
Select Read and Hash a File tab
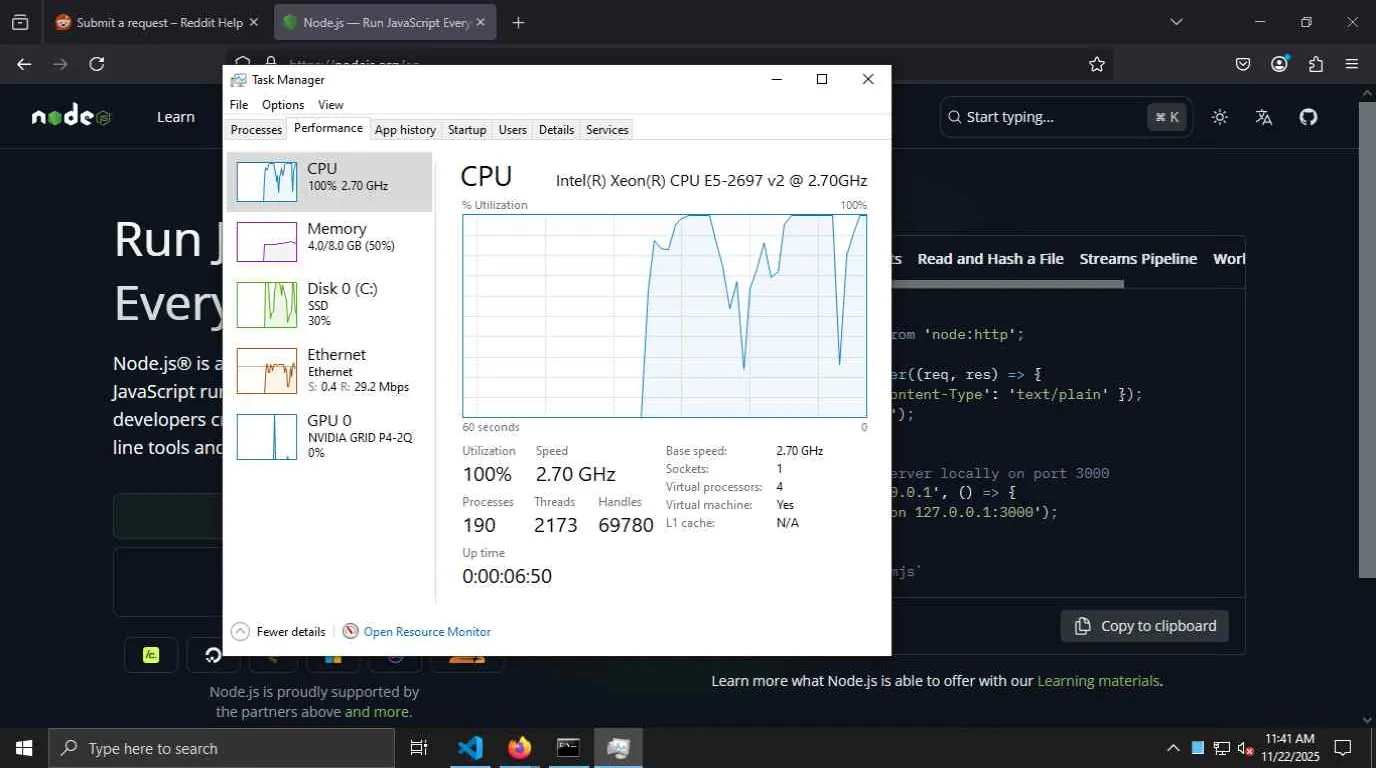point(990,259)
